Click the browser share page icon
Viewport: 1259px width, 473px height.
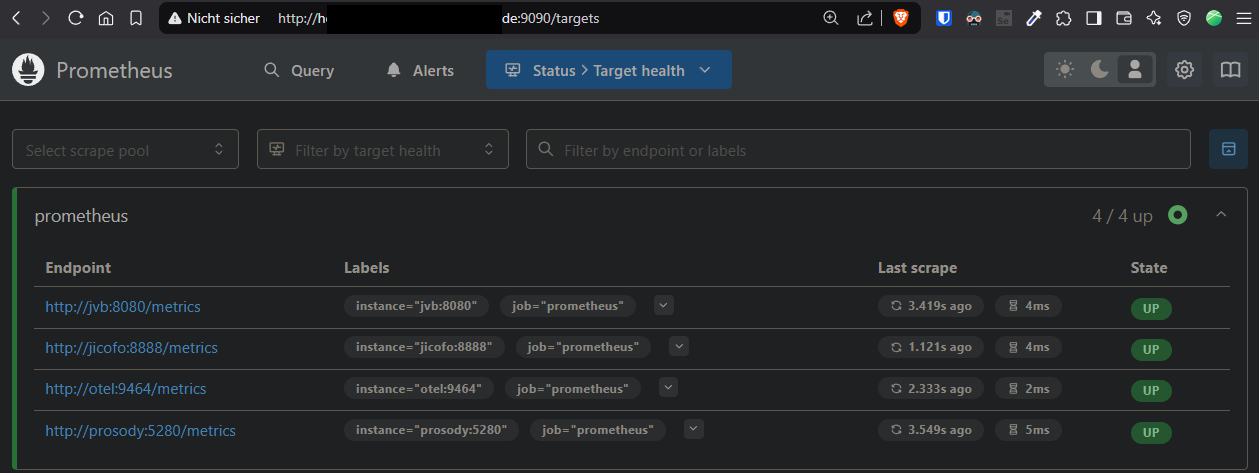(x=865, y=18)
